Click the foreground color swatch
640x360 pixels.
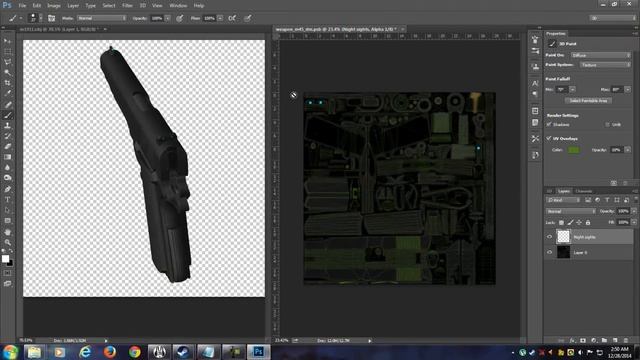click(x=5, y=258)
